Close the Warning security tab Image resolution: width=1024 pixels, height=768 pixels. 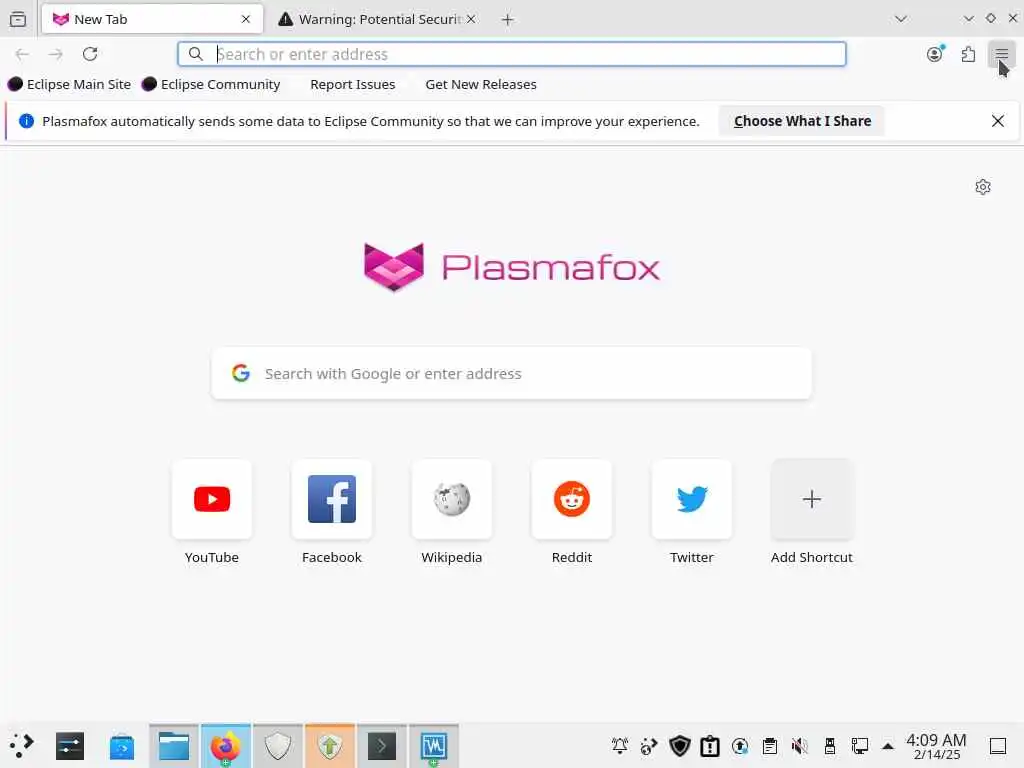coord(471,20)
